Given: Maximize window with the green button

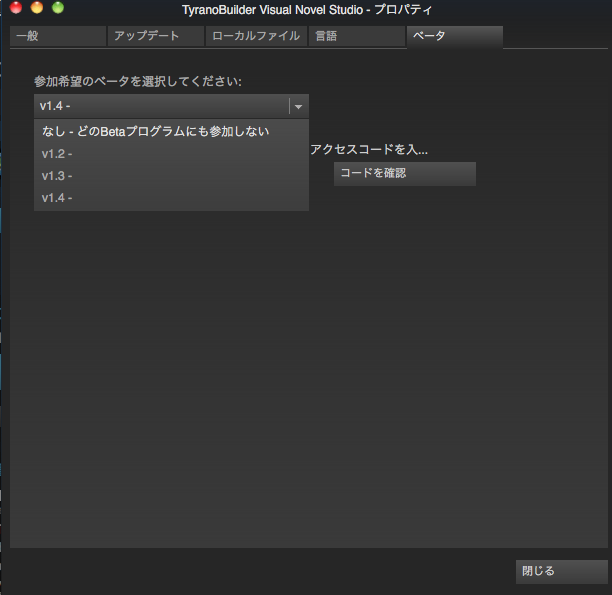Looking at the screenshot, I should click(58, 7).
